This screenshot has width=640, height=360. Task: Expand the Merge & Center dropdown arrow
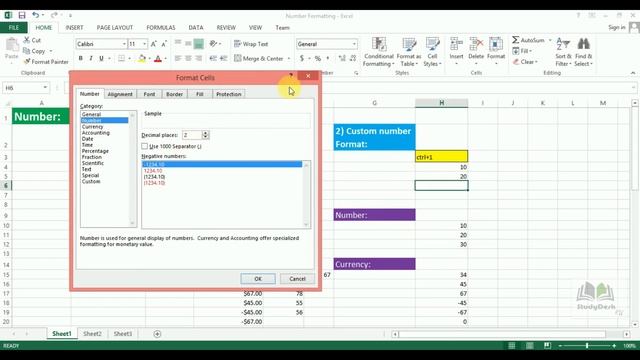(x=289, y=59)
